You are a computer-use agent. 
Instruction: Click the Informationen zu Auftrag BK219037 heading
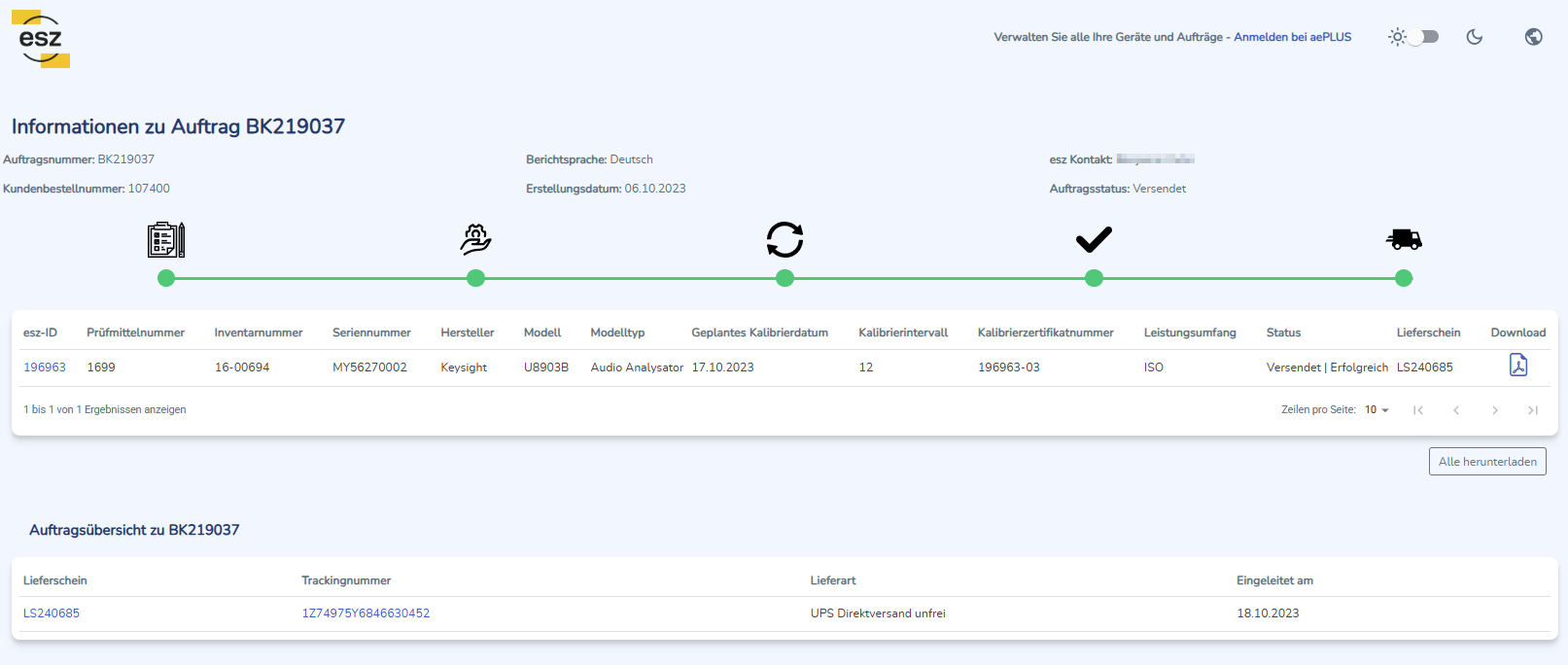click(178, 126)
